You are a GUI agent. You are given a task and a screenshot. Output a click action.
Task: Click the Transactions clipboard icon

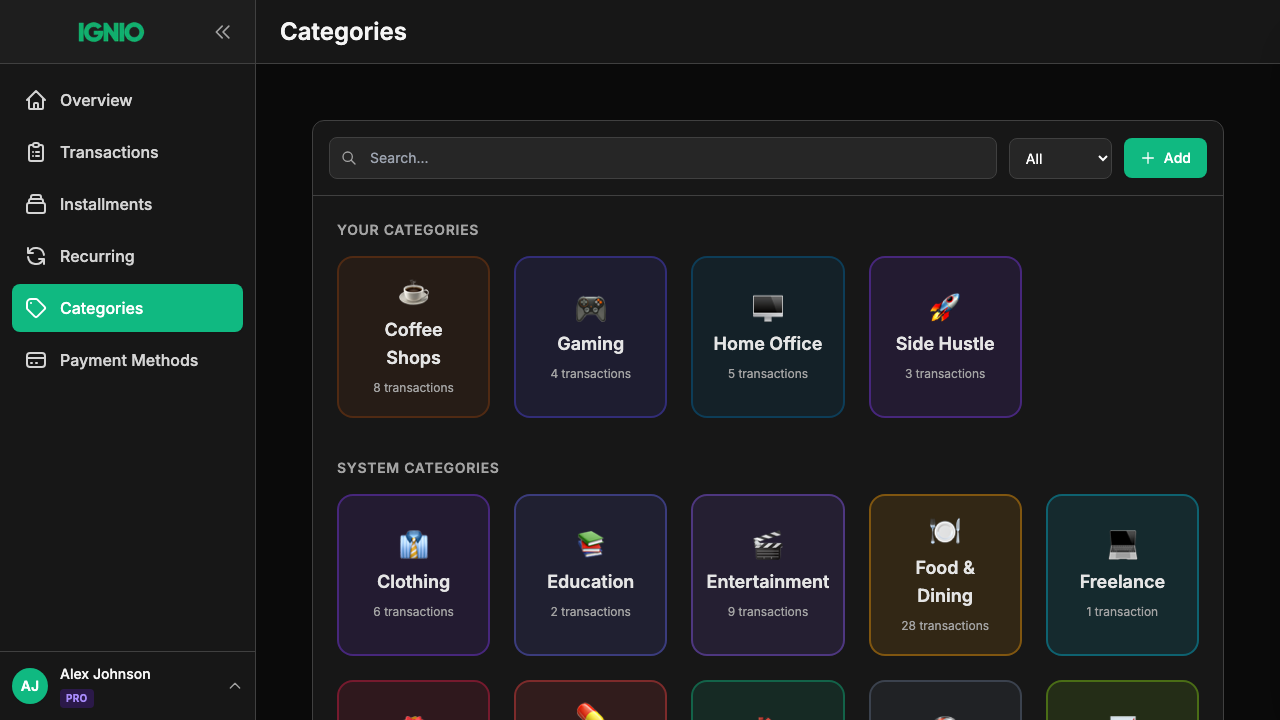click(x=36, y=152)
